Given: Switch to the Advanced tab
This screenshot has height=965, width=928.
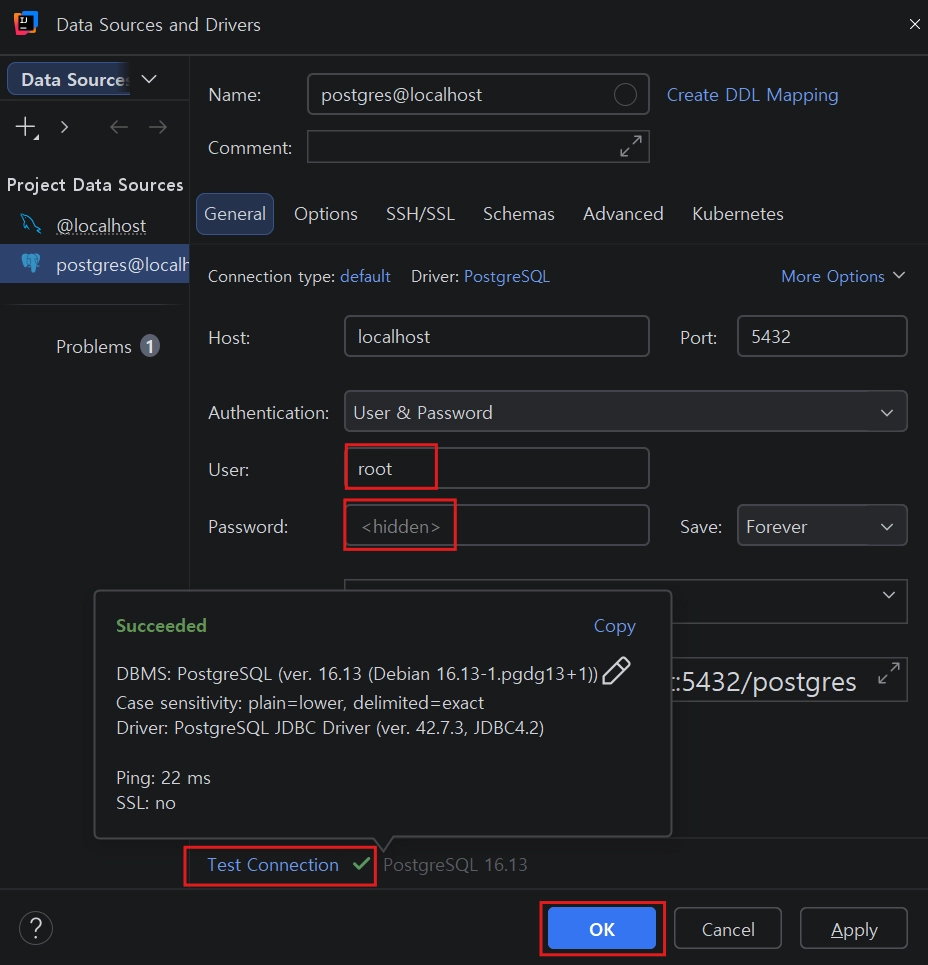Looking at the screenshot, I should coord(623,214).
